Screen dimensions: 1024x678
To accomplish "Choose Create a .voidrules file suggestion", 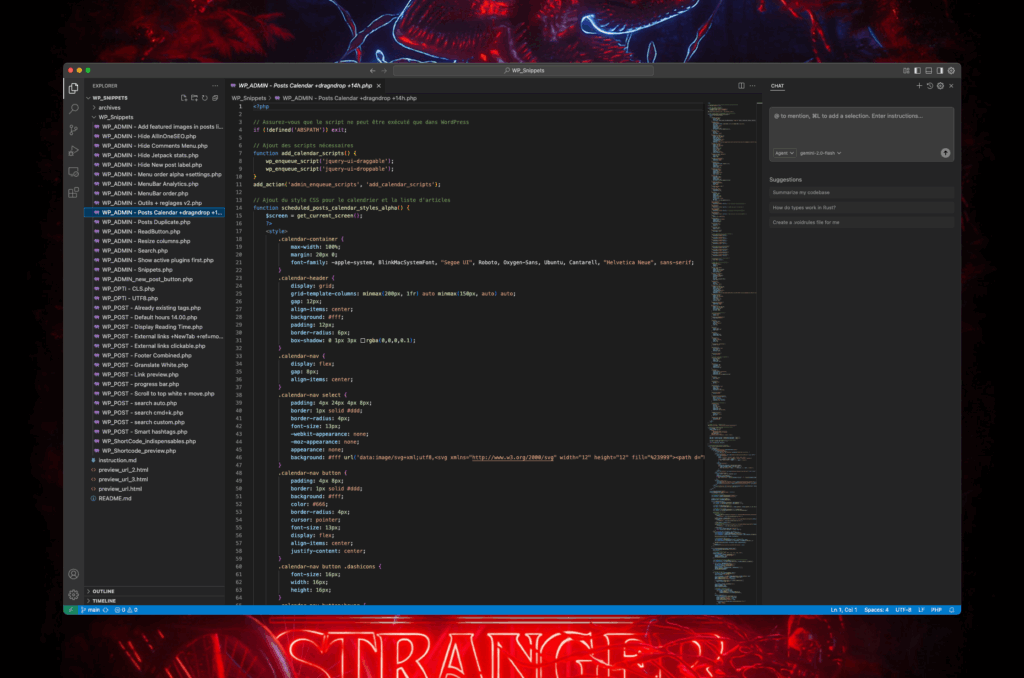I will pos(861,222).
